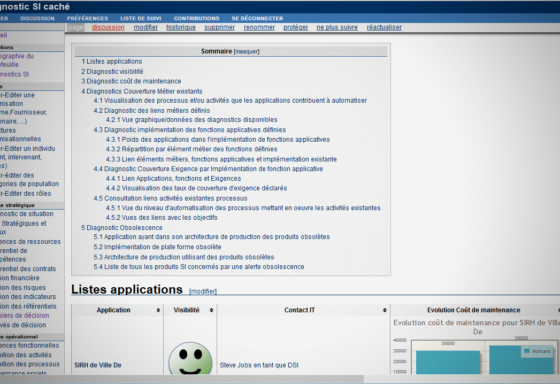This screenshot has height=384, width=560.
Task: Open sidebar link Créer-Editer des rôles
Action: (x=26, y=193)
